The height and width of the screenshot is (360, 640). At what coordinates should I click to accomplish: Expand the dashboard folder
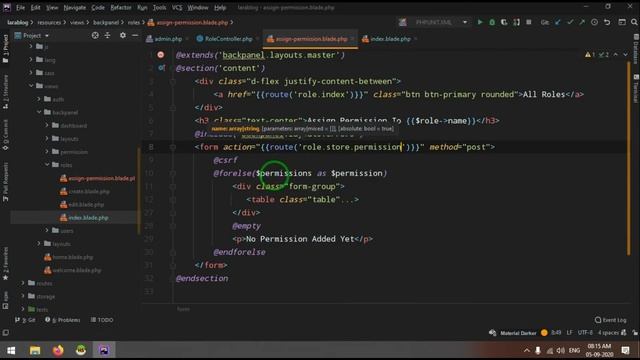(x=47, y=125)
